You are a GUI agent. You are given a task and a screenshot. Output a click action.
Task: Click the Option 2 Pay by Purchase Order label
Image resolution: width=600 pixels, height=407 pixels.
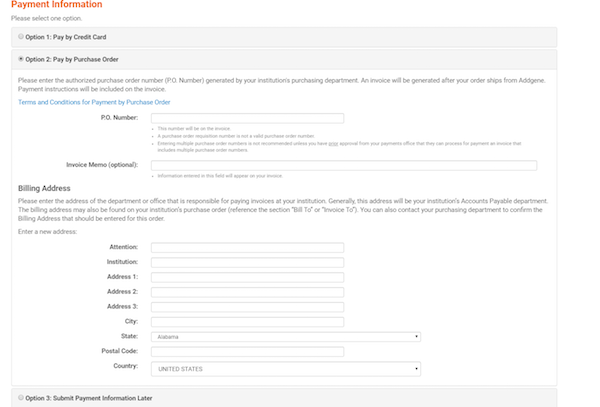pyautogui.click(x=72, y=59)
